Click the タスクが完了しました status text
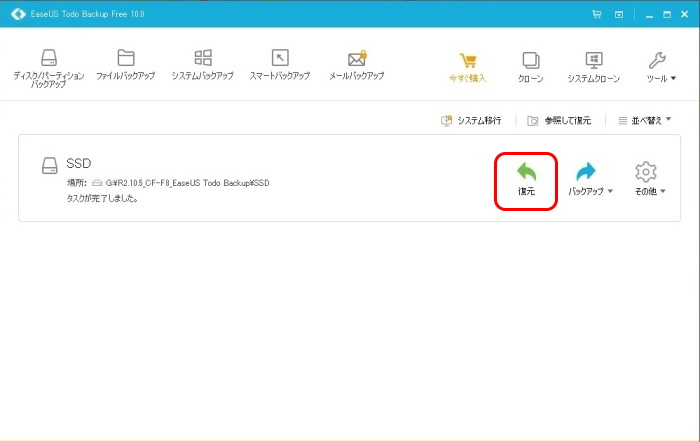This screenshot has height=442, width=700. coord(102,199)
